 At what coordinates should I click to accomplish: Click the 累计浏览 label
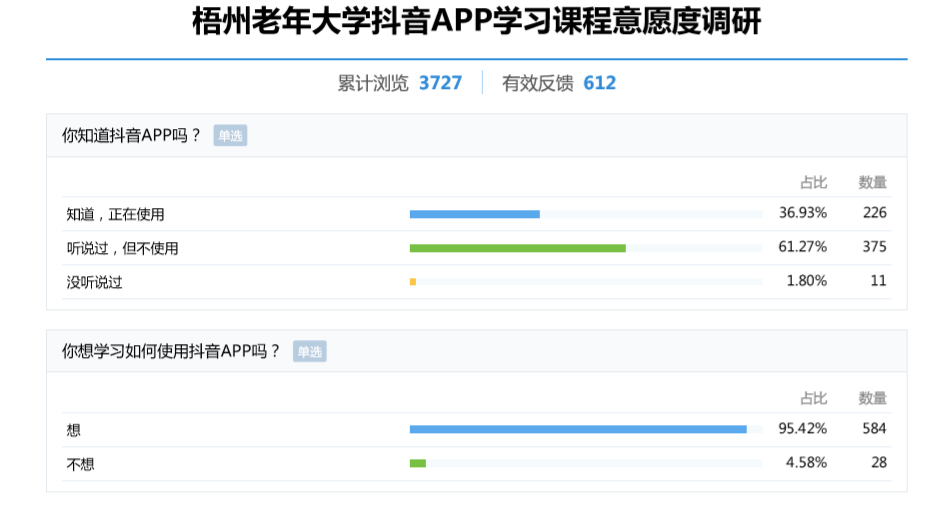(373, 83)
